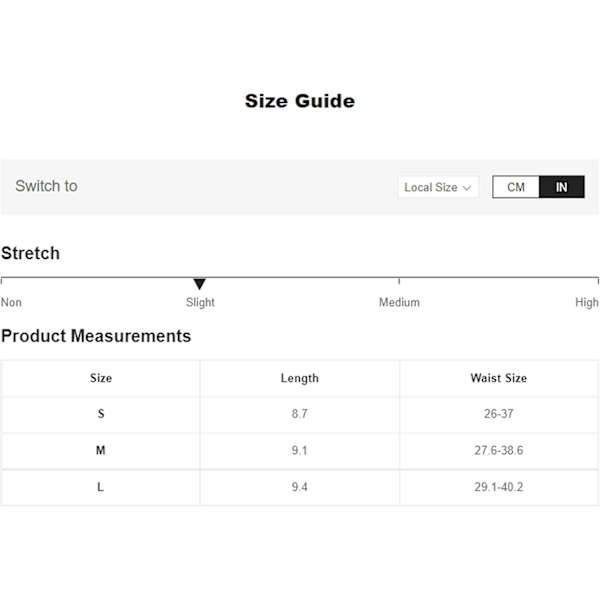Click the Size column header

pyautogui.click(x=101, y=378)
